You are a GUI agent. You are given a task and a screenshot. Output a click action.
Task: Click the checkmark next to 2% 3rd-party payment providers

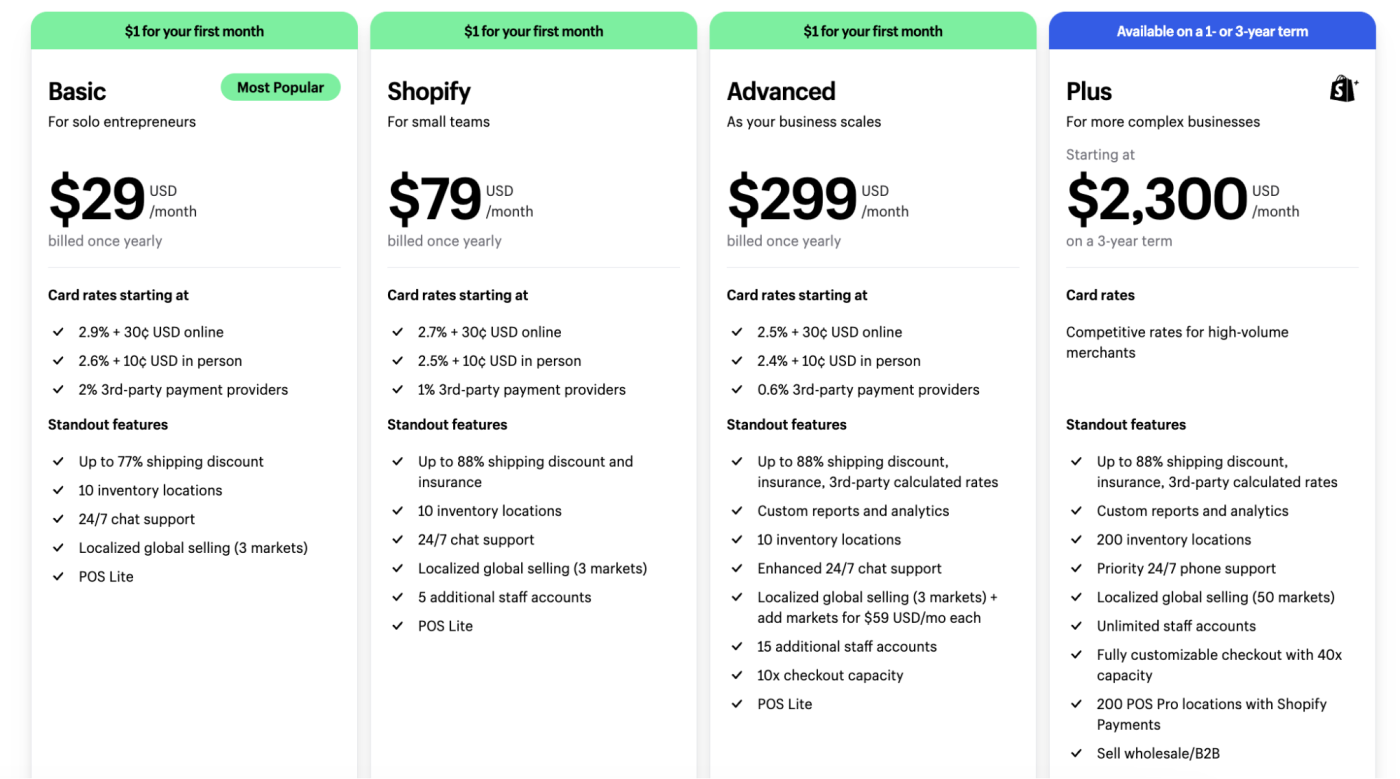58,390
